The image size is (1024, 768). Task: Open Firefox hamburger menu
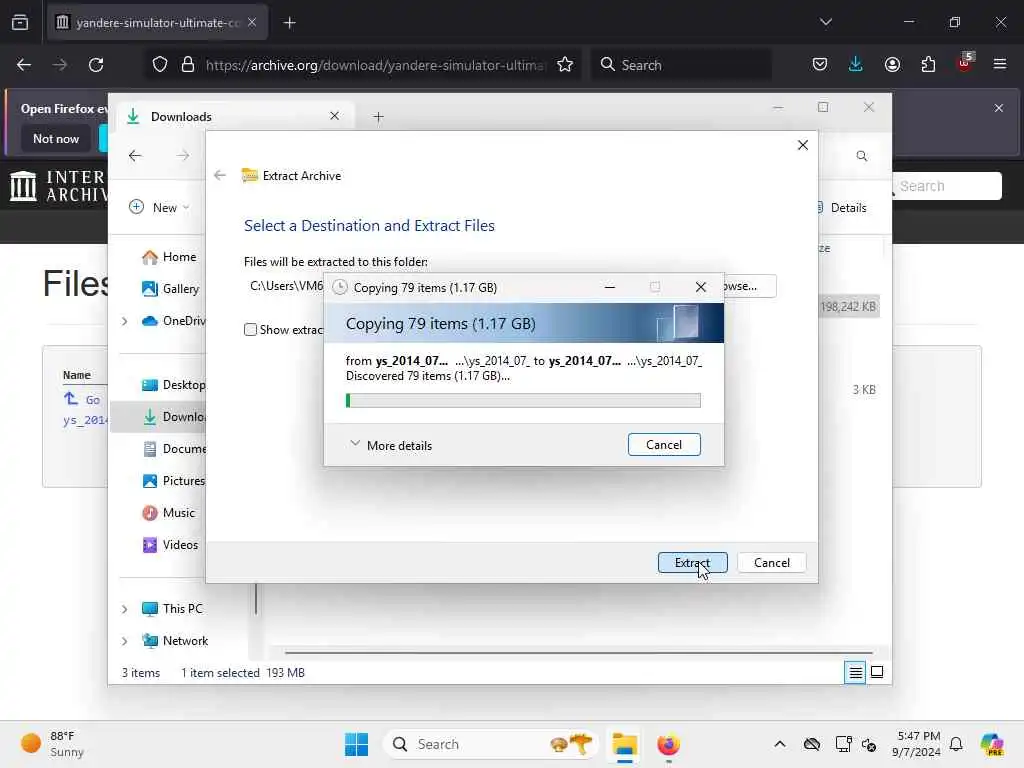point(1000,65)
